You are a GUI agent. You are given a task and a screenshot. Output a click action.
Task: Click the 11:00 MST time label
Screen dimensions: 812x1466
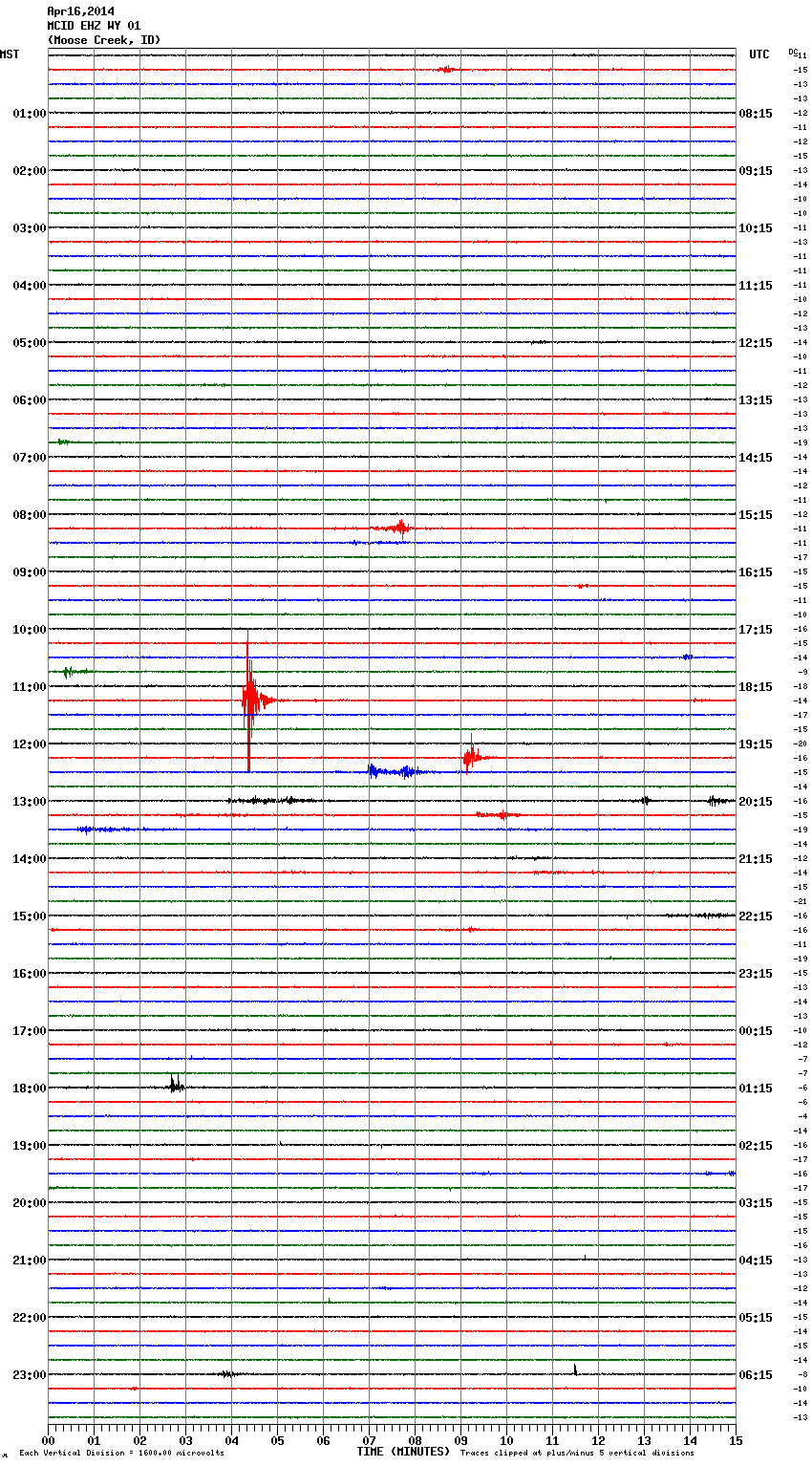(29, 687)
